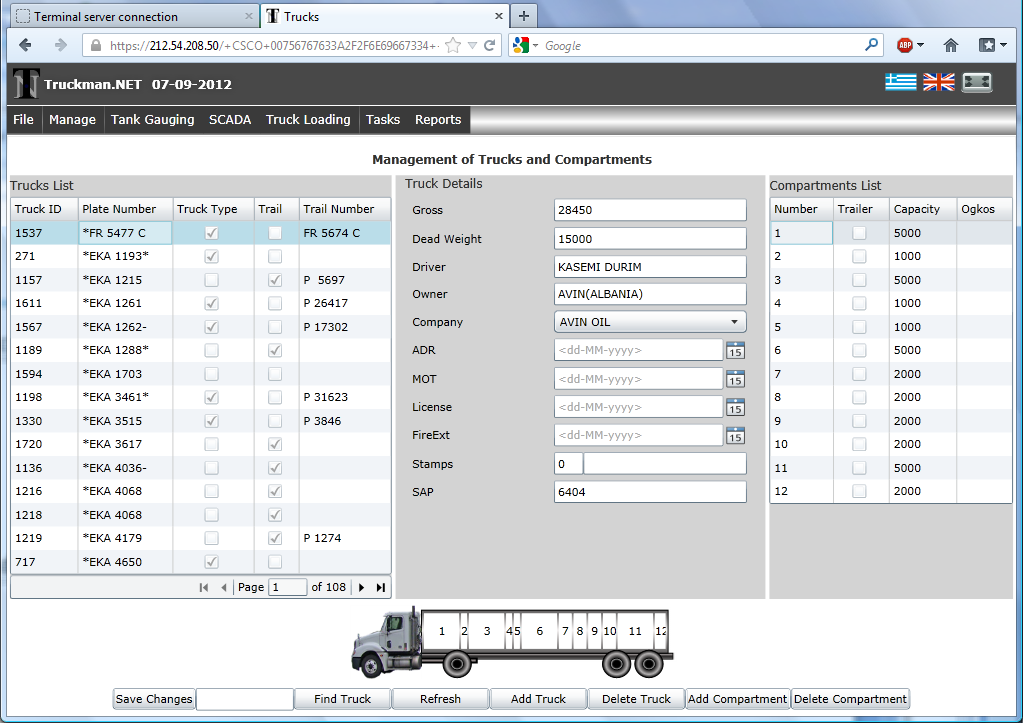1023x723 pixels.
Task: Jump to the last page of trucks
Action: coord(380,588)
